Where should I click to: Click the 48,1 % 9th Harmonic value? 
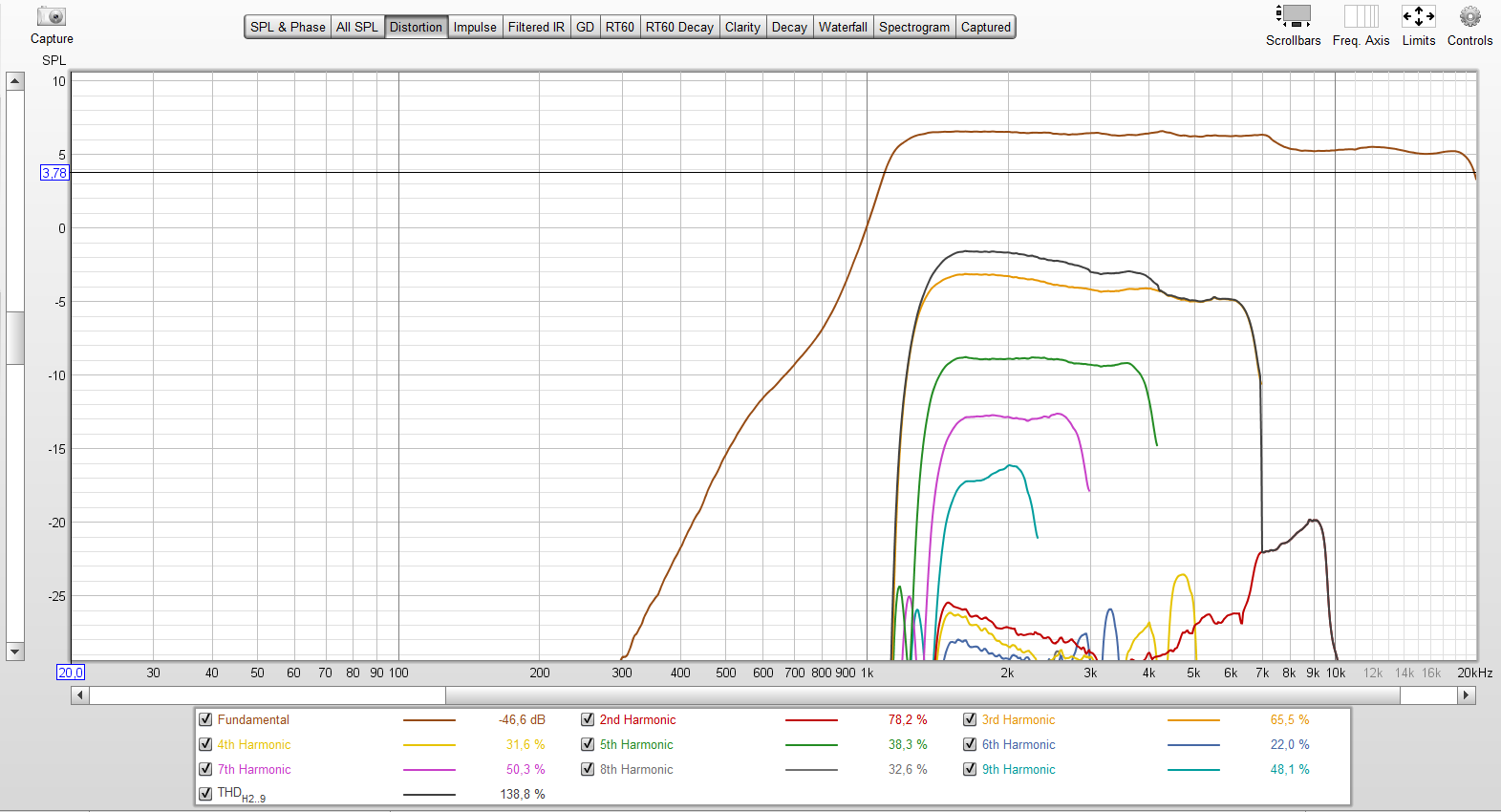click(x=1290, y=769)
